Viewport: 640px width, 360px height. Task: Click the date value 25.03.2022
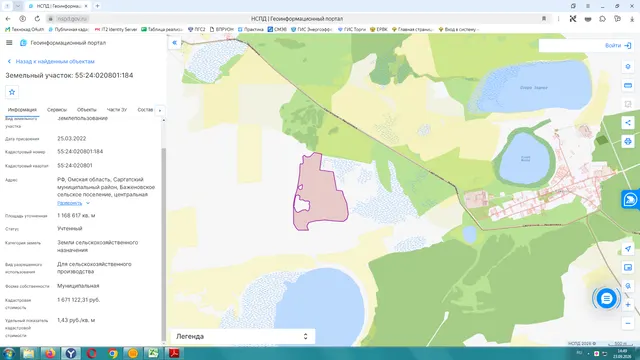pyautogui.click(x=71, y=139)
